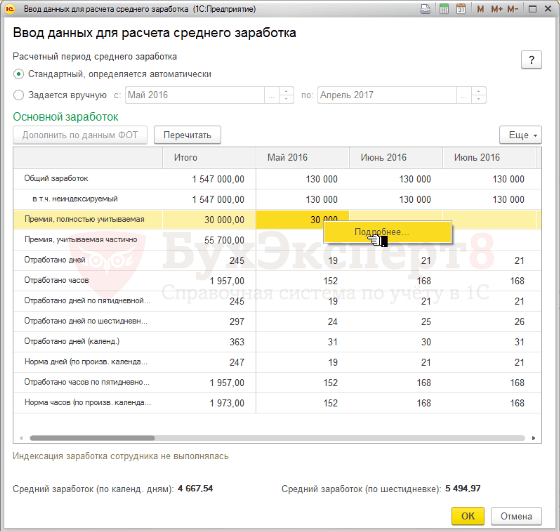This screenshot has height=531, width=560.
Task: Open the calculator icon in title bar
Action: tap(444, 9)
